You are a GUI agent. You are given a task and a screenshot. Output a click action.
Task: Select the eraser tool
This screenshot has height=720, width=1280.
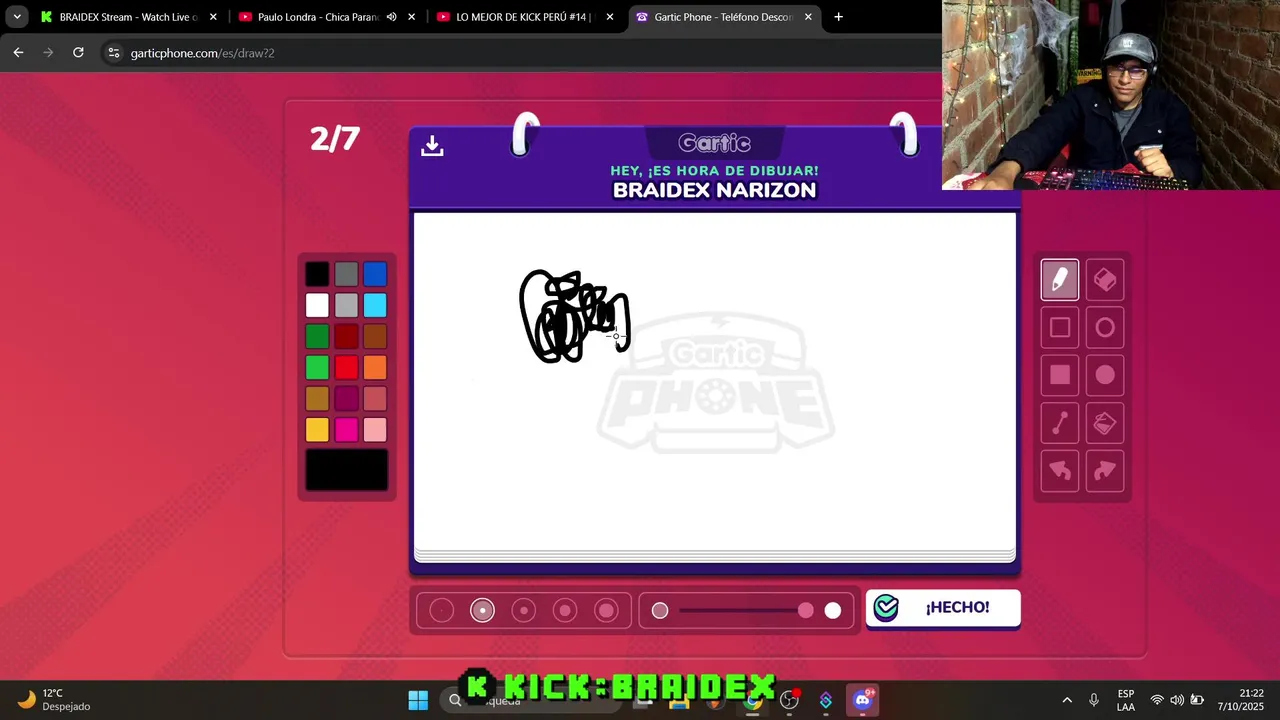(1105, 280)
